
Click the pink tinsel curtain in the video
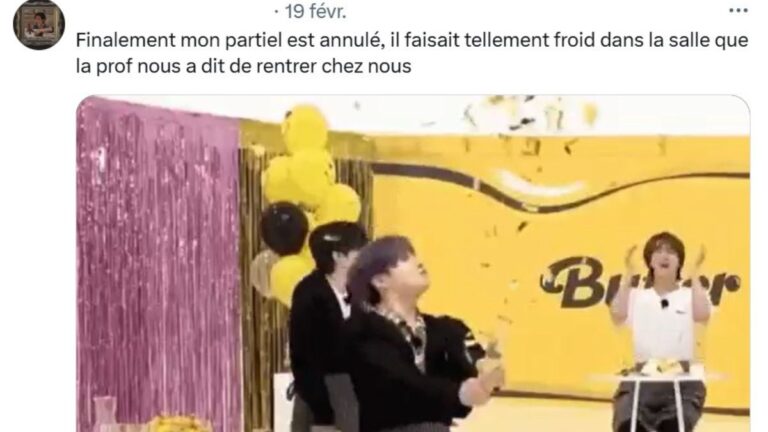158,264
